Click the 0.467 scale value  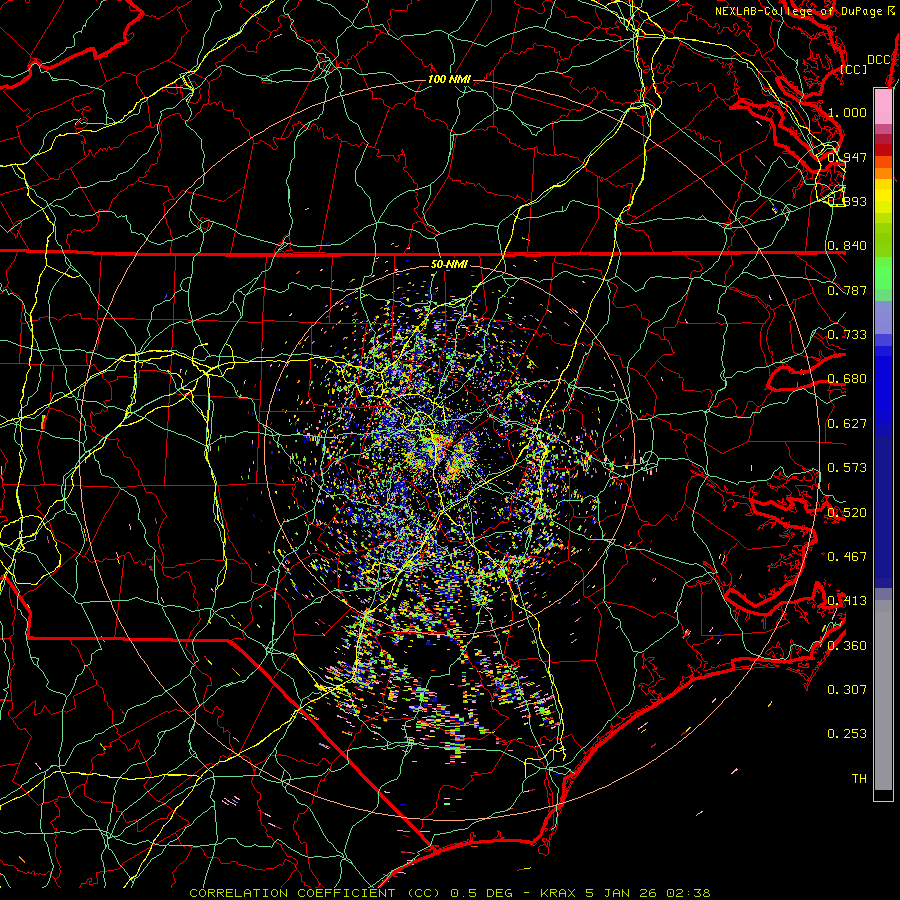(x=847, y=556)
